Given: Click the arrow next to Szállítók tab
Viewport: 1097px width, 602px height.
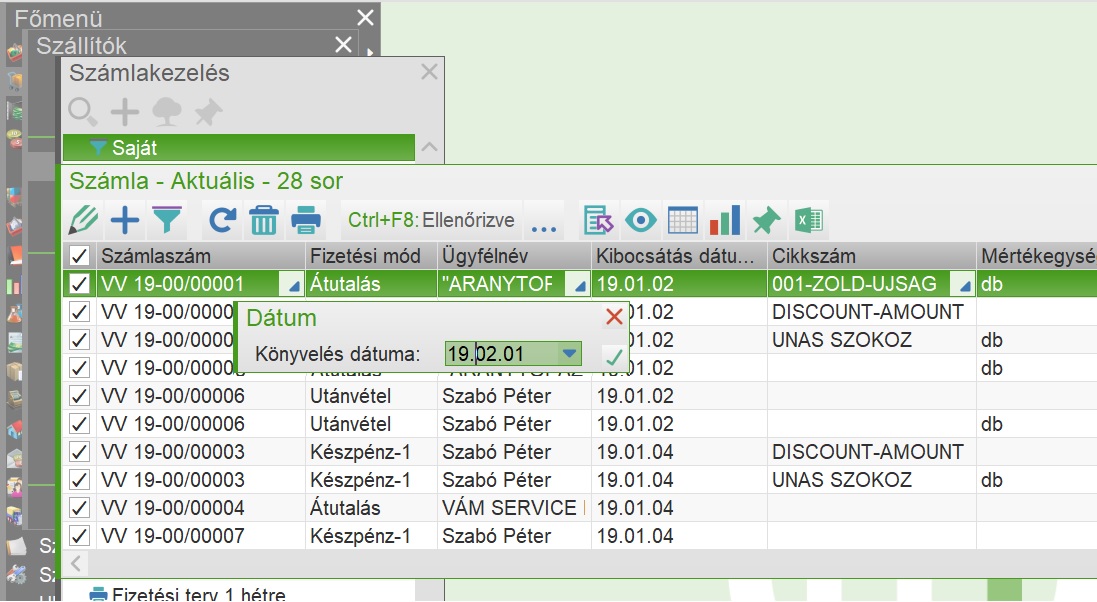Looking at the screenshot, I should 369,50.
